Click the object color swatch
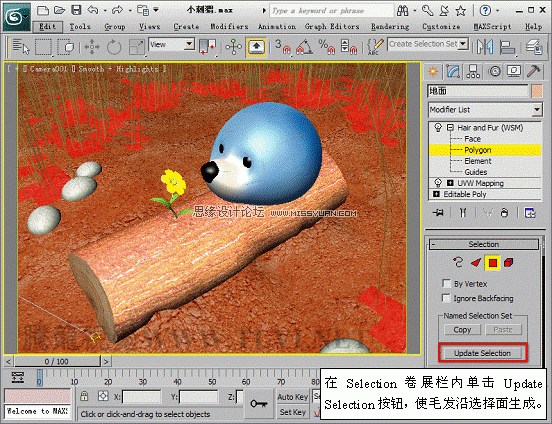 [537, 91]
